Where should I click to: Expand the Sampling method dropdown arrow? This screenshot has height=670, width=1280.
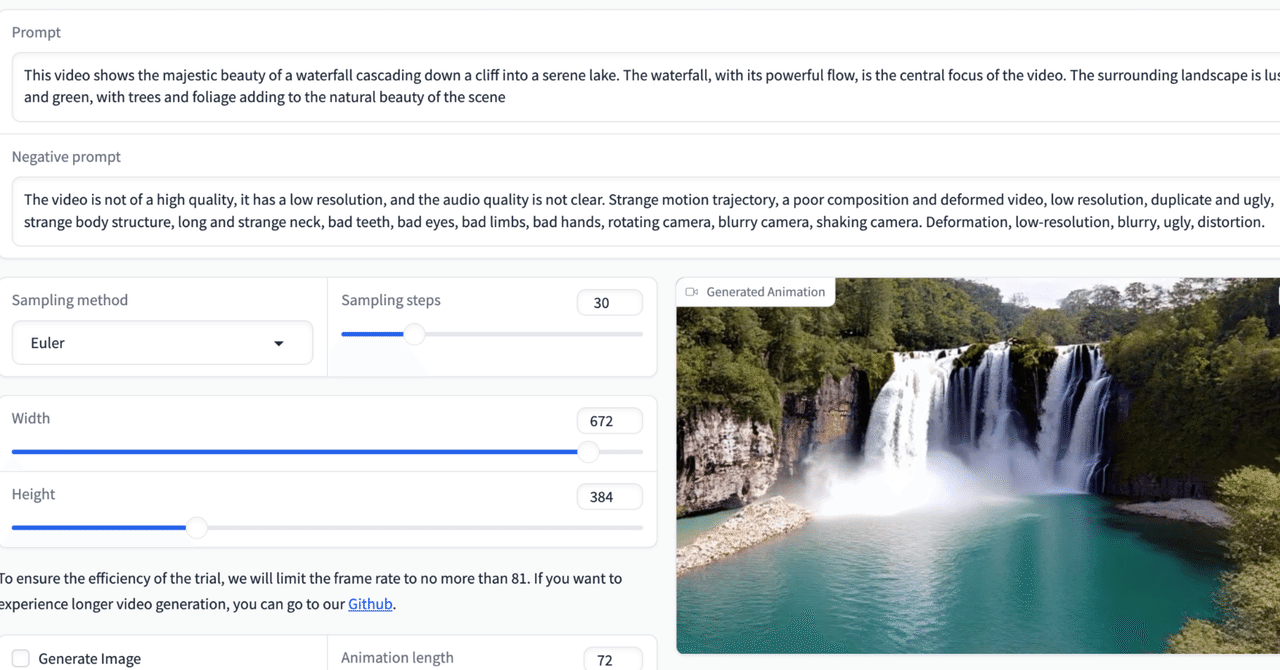click(279, 344)
